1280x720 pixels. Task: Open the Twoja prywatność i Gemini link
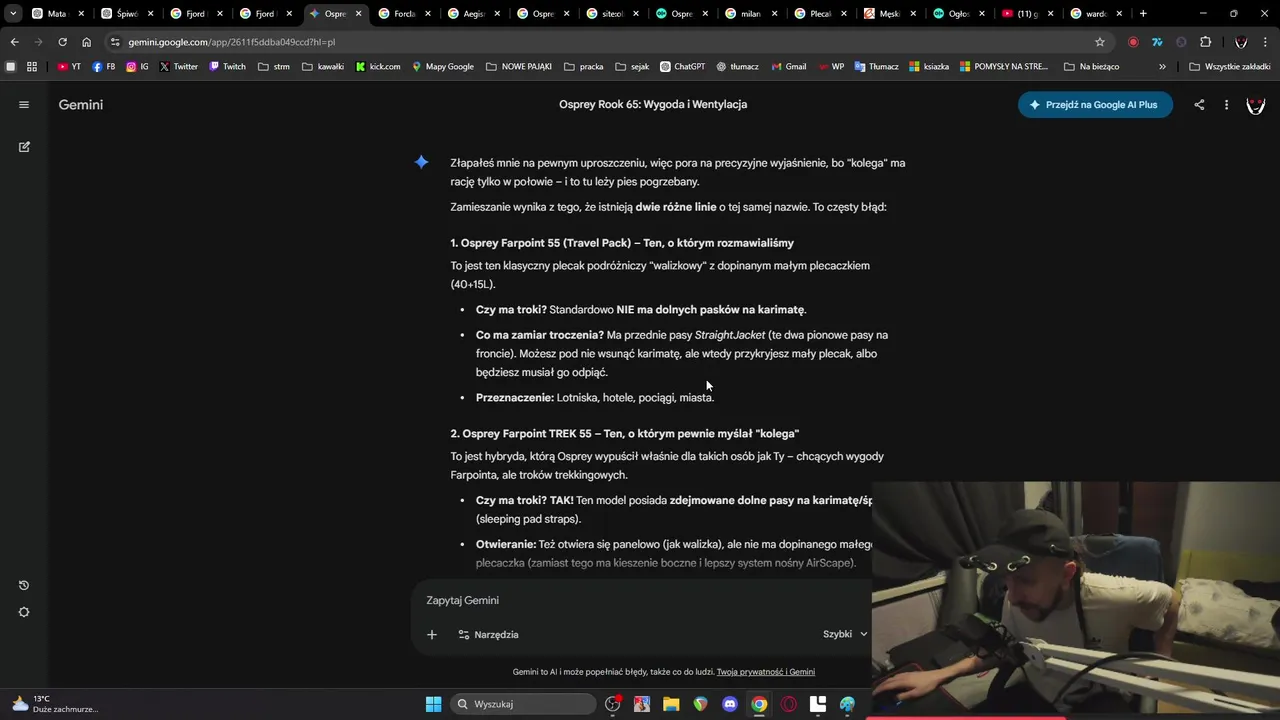(x=766, y=672)
